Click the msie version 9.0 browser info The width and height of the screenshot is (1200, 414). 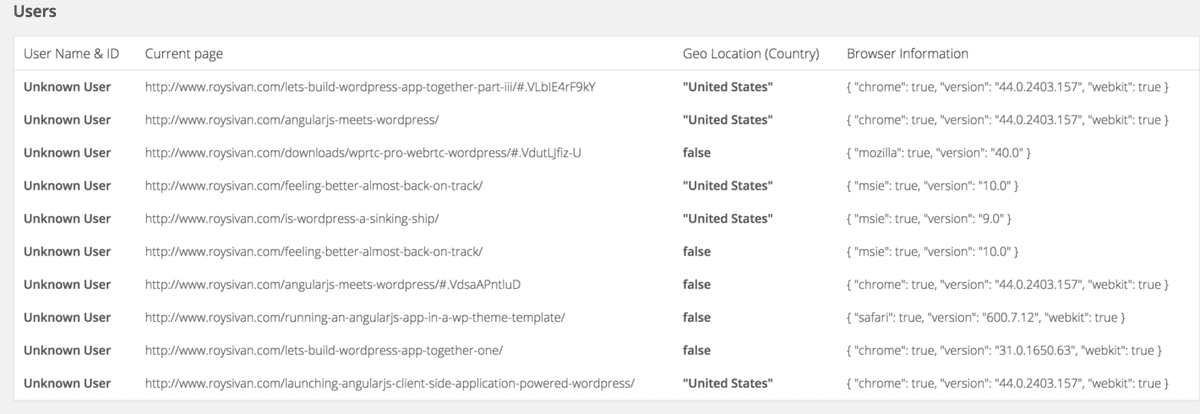tap(930, 219)
